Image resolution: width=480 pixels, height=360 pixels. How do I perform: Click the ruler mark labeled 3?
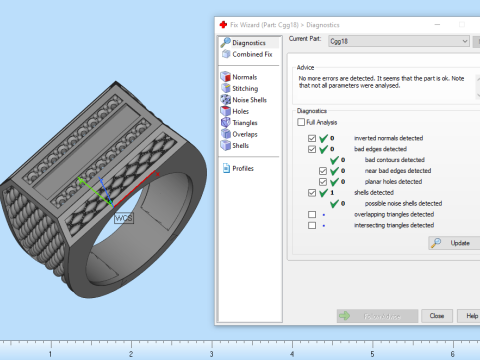[211, 354]
